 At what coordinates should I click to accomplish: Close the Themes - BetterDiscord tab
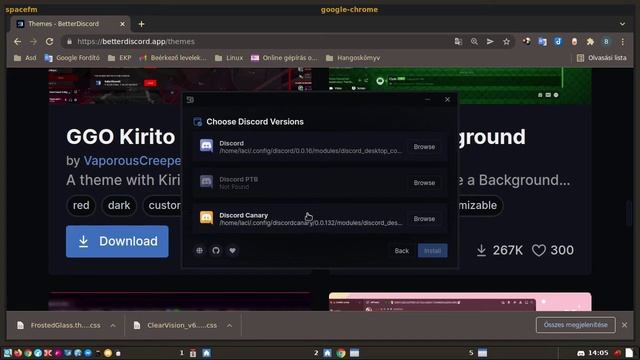[x=122, y=24]
